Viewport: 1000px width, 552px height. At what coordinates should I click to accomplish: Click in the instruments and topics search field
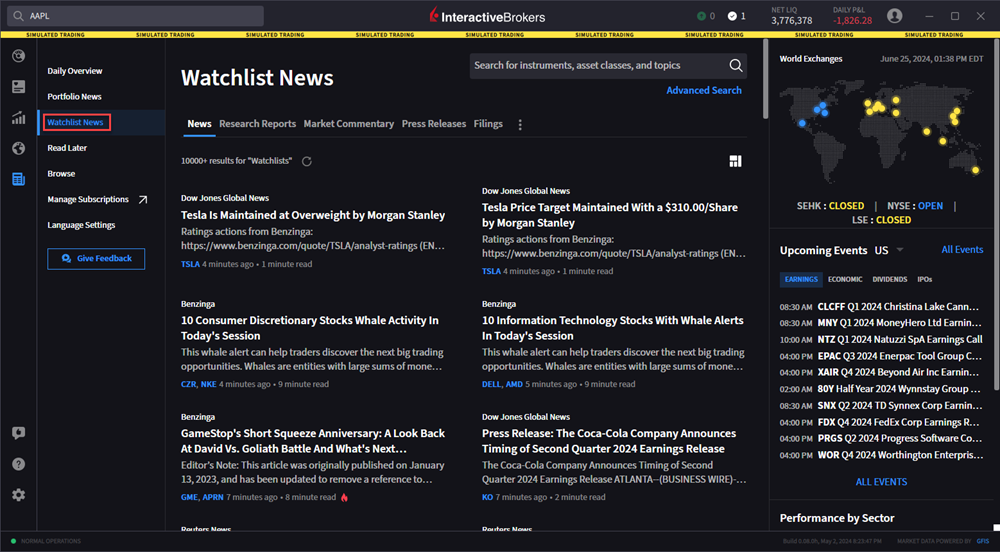[599, 65]
